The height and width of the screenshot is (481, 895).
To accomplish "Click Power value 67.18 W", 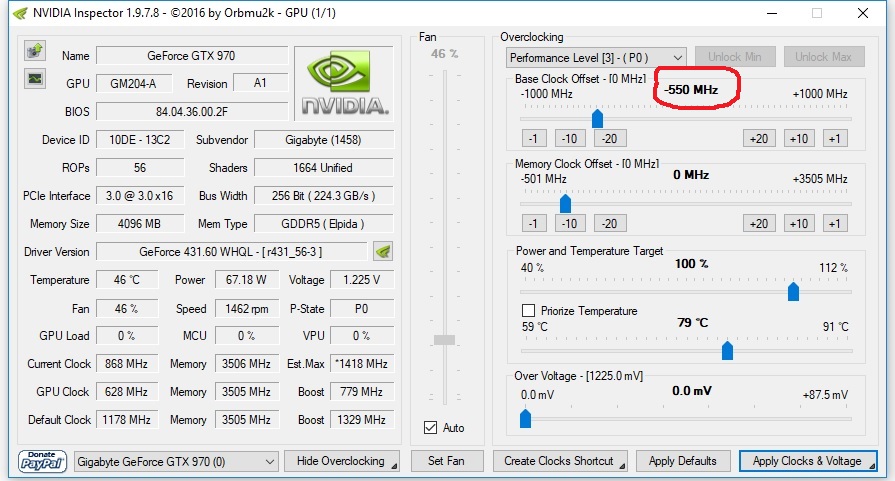I will click(247, 280).
